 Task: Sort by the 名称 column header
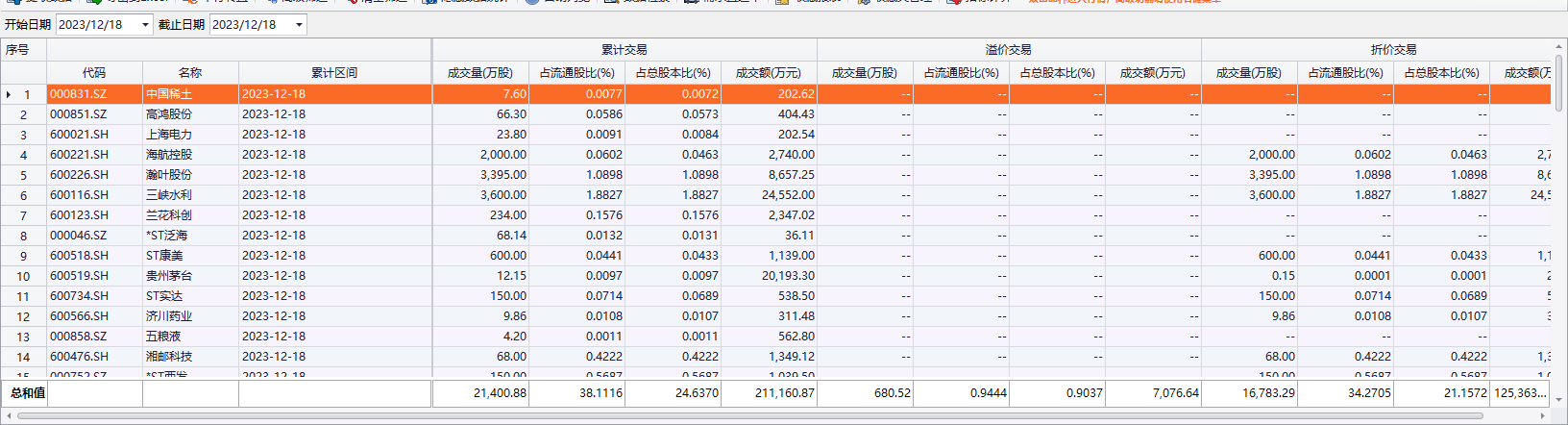coord(190,73)
